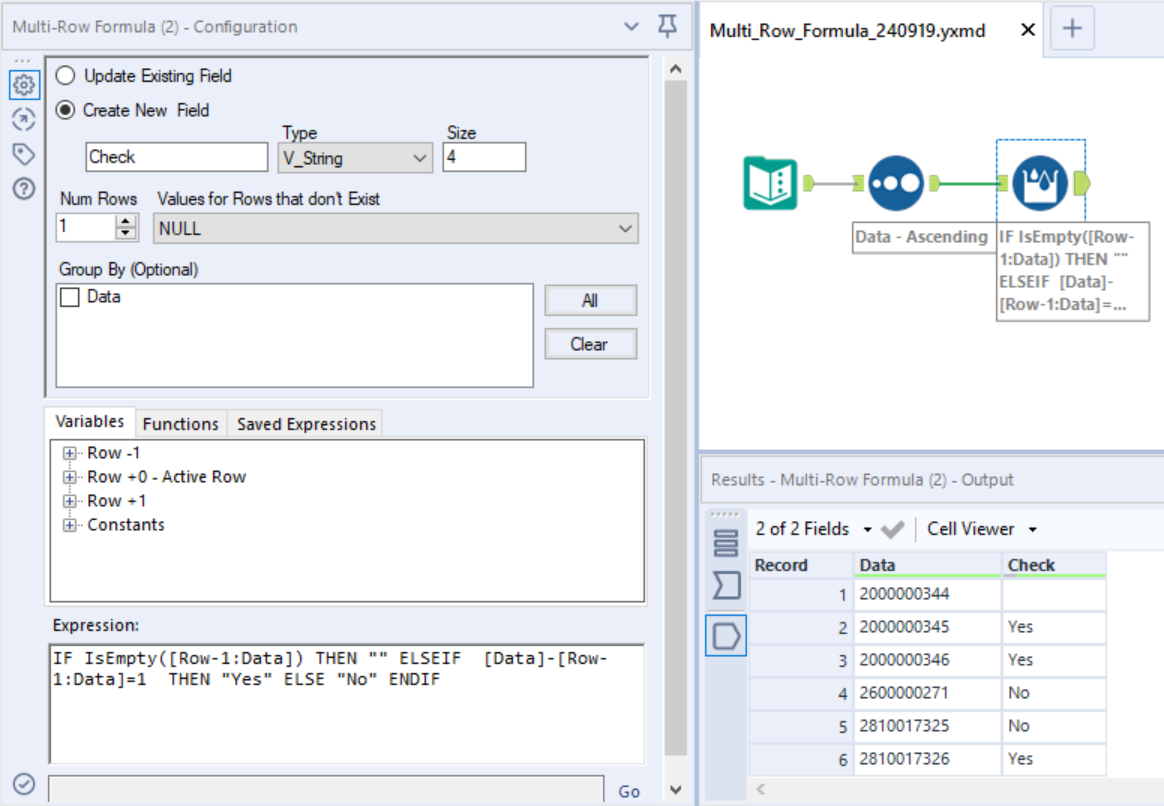The width and height of the screenshot is (1164, 806).
Task: Switch to the Functions tab
Action: tap(180, 423)
